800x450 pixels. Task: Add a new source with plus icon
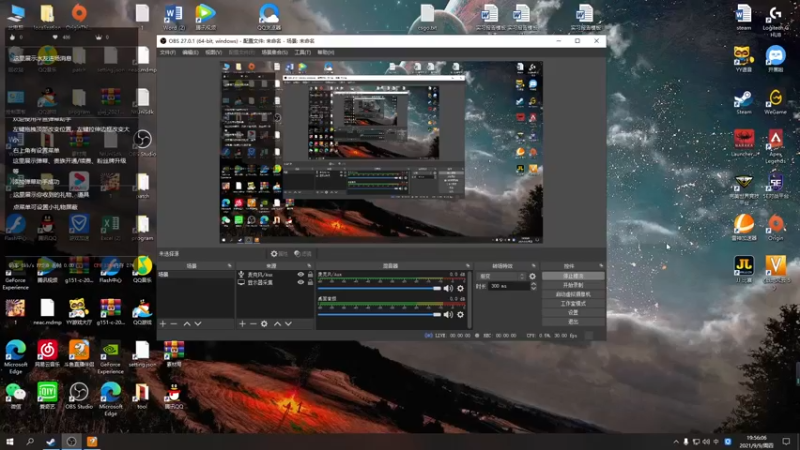click(x=242, y=324)
